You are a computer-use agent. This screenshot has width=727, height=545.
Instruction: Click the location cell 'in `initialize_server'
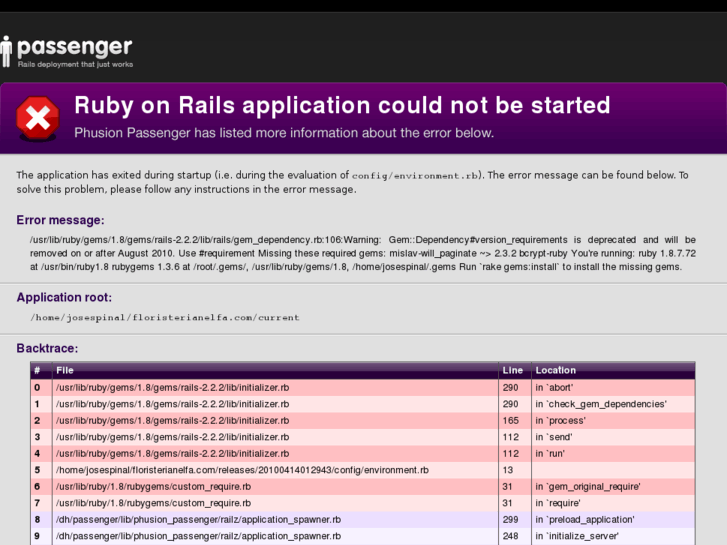pos(577,536)
